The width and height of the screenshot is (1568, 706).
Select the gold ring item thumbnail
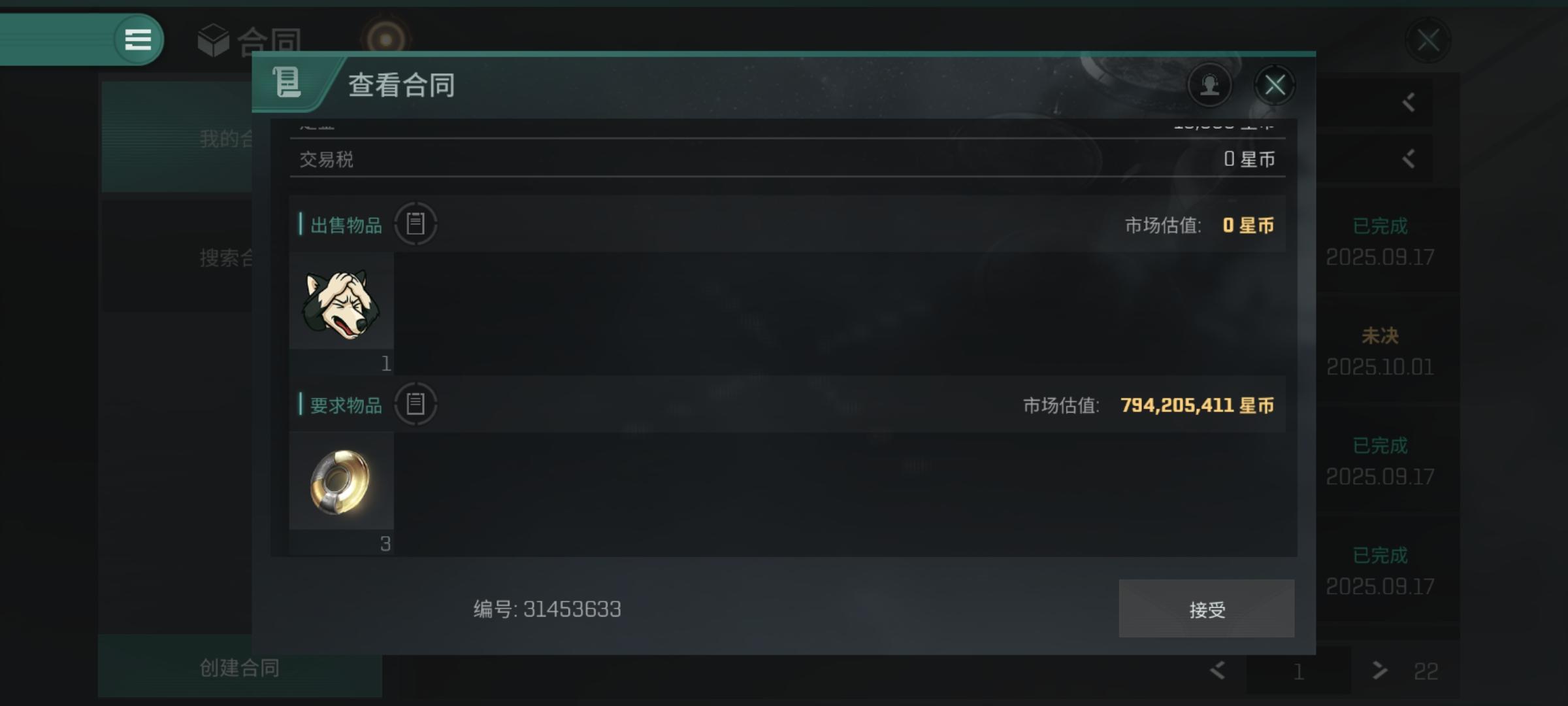(342, 481)
